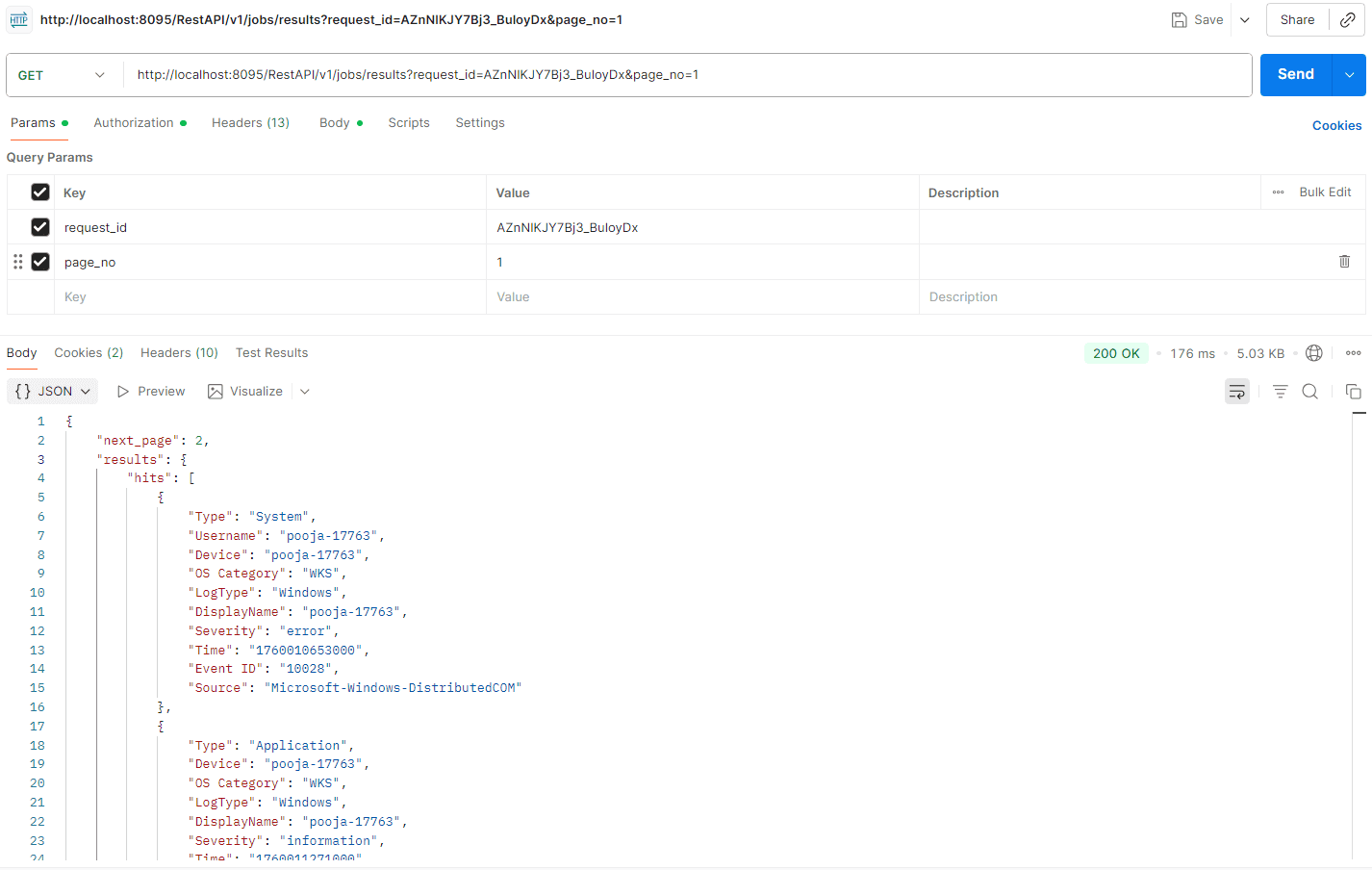Click the empty new Key field
Screen dimensions: 1372x870
point(269,296)
